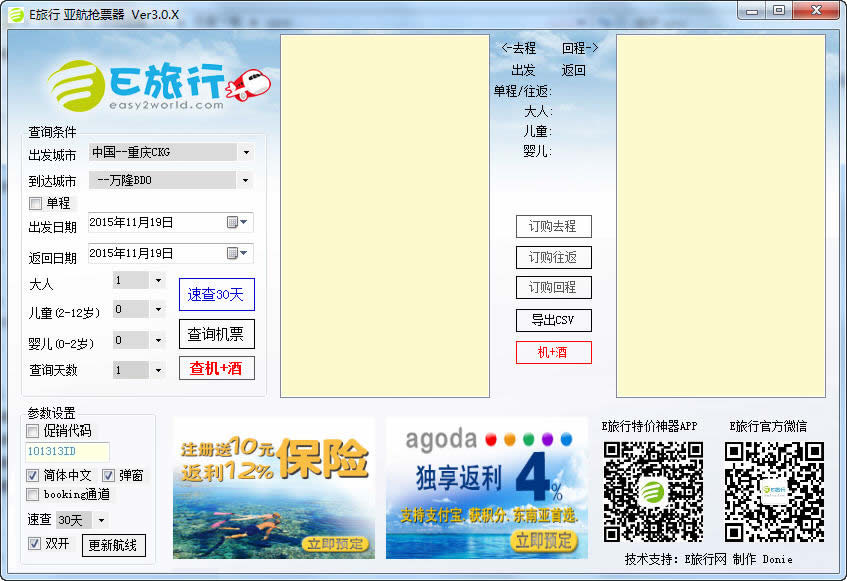Image resolution: width=847 pixels, height=581 pixels.
Task: Click the 导出CSV button
Action: click(x=554, y=320)
